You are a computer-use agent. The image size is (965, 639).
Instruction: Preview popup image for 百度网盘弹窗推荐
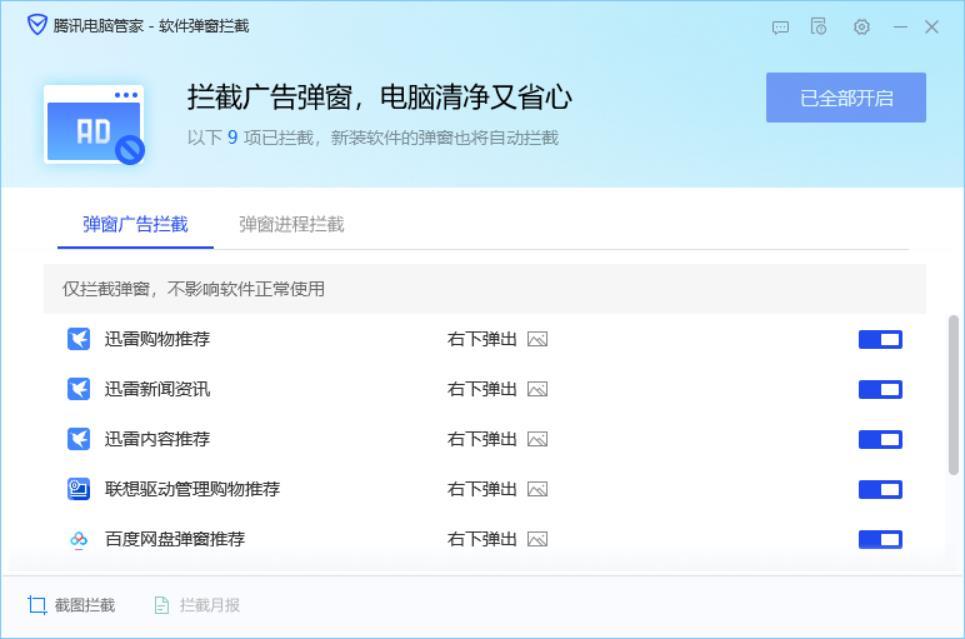point(537,539)
